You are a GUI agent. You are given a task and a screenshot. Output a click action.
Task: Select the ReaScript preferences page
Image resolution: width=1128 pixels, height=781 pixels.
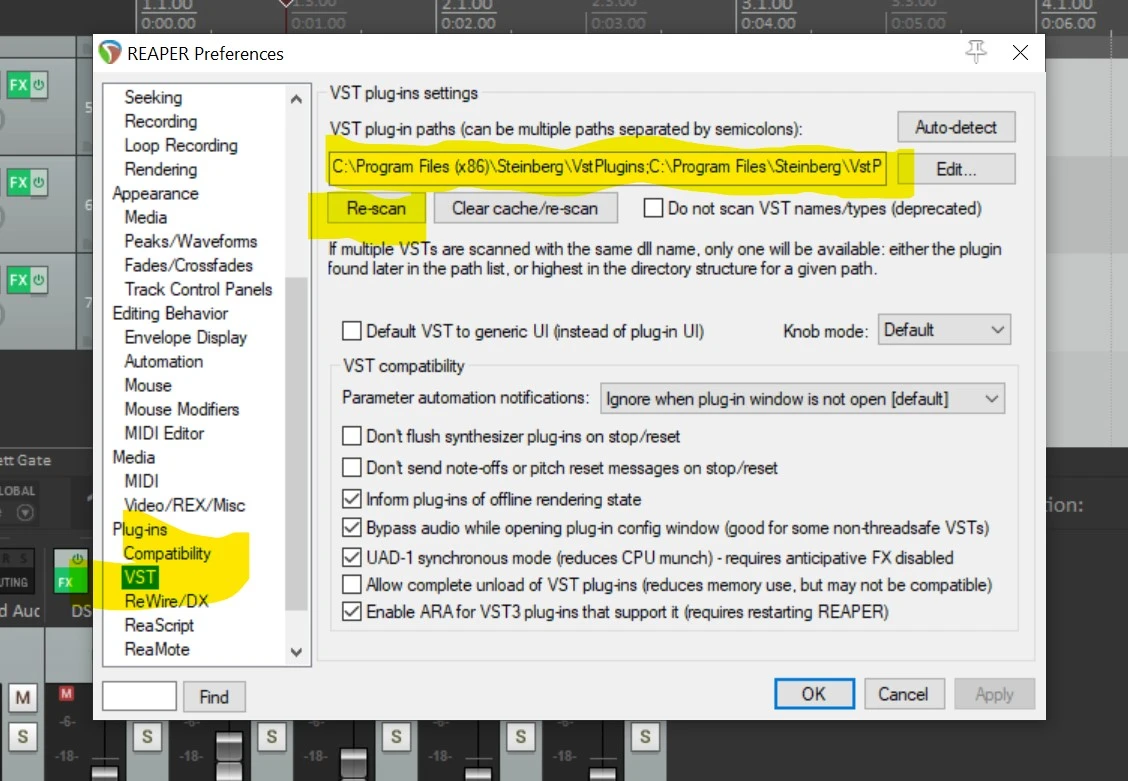point(159,625)
